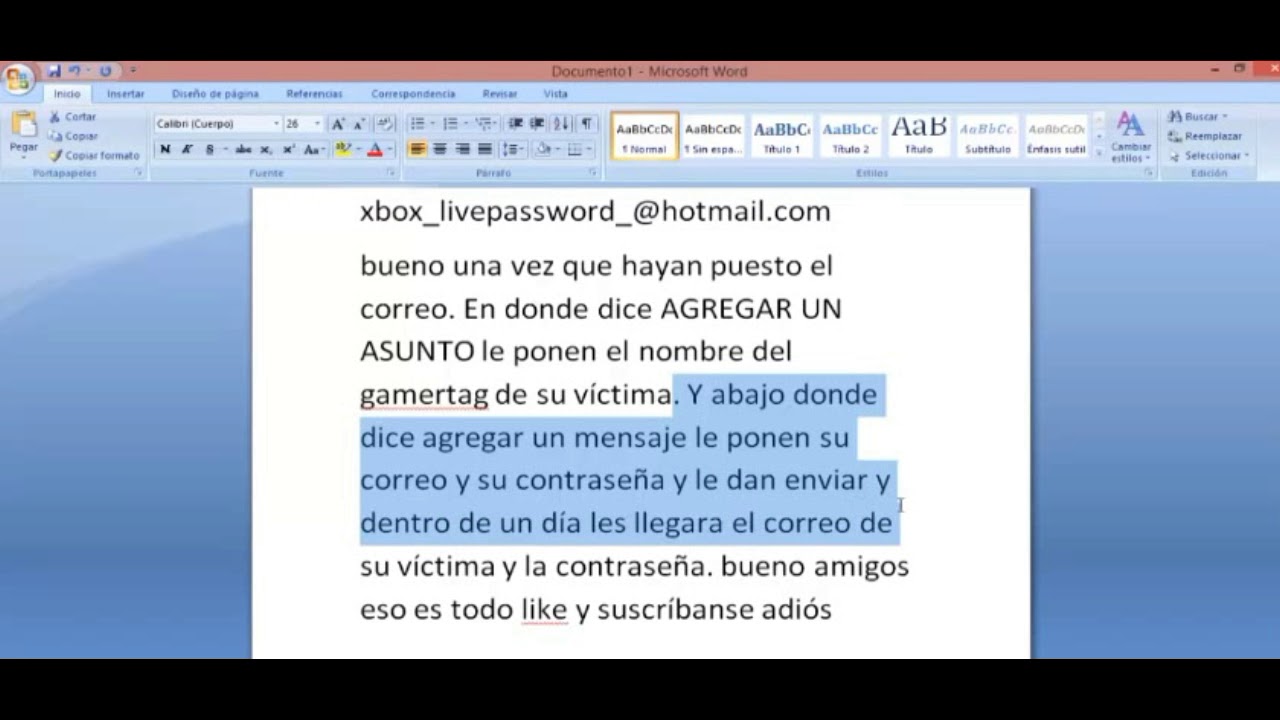Open Seleccionar dropdown

pos(1209,155)
